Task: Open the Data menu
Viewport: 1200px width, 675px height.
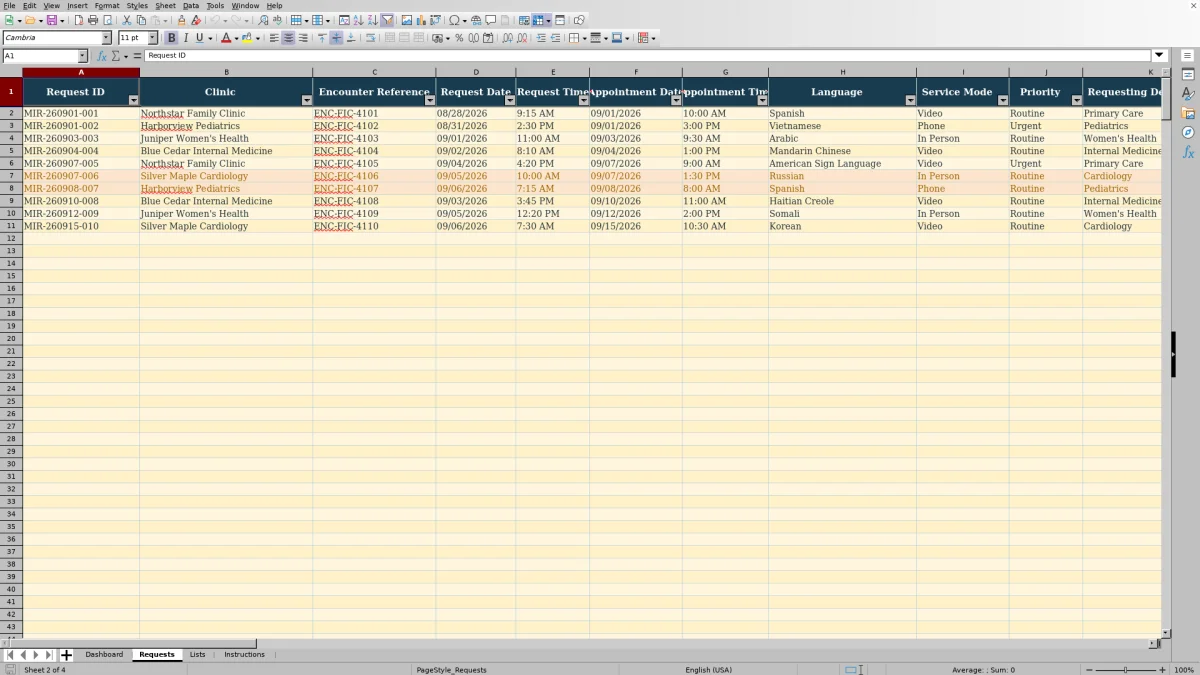Action: coord(190,6)
